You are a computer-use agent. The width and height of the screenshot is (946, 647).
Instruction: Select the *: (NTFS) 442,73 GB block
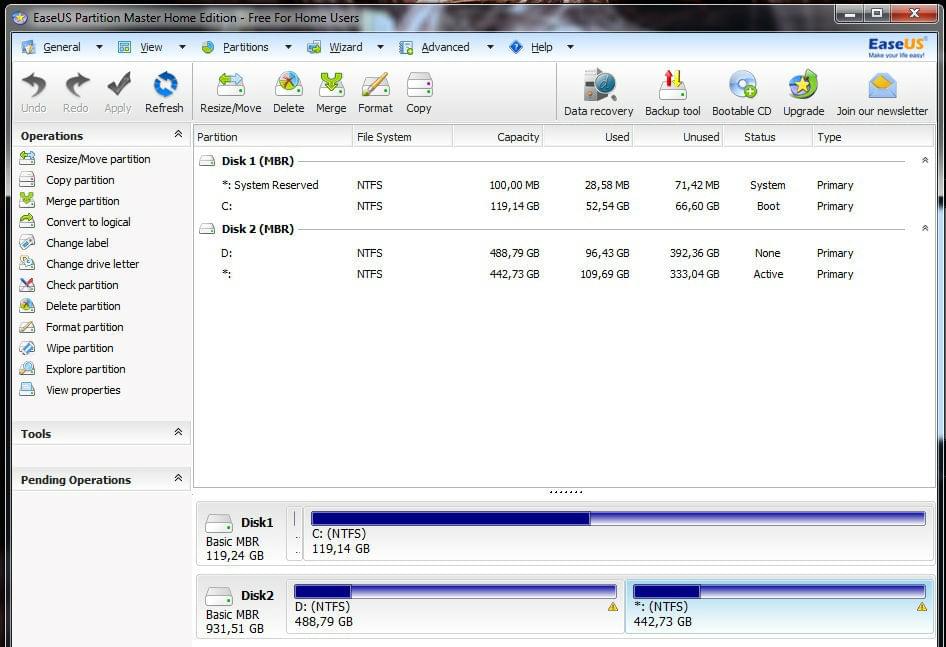(779, 607)
